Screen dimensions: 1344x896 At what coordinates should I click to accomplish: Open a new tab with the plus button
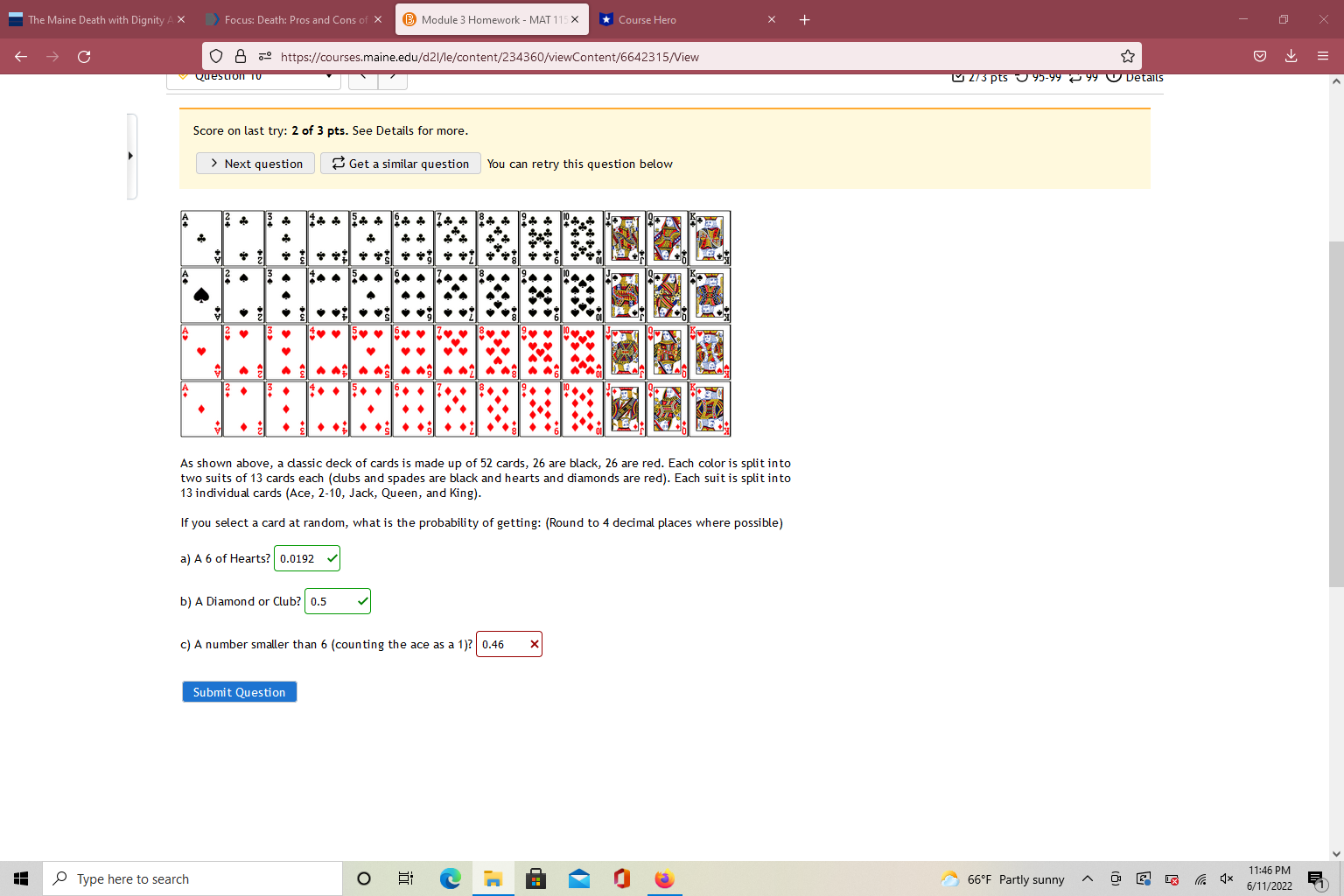[x=804, y=19]
